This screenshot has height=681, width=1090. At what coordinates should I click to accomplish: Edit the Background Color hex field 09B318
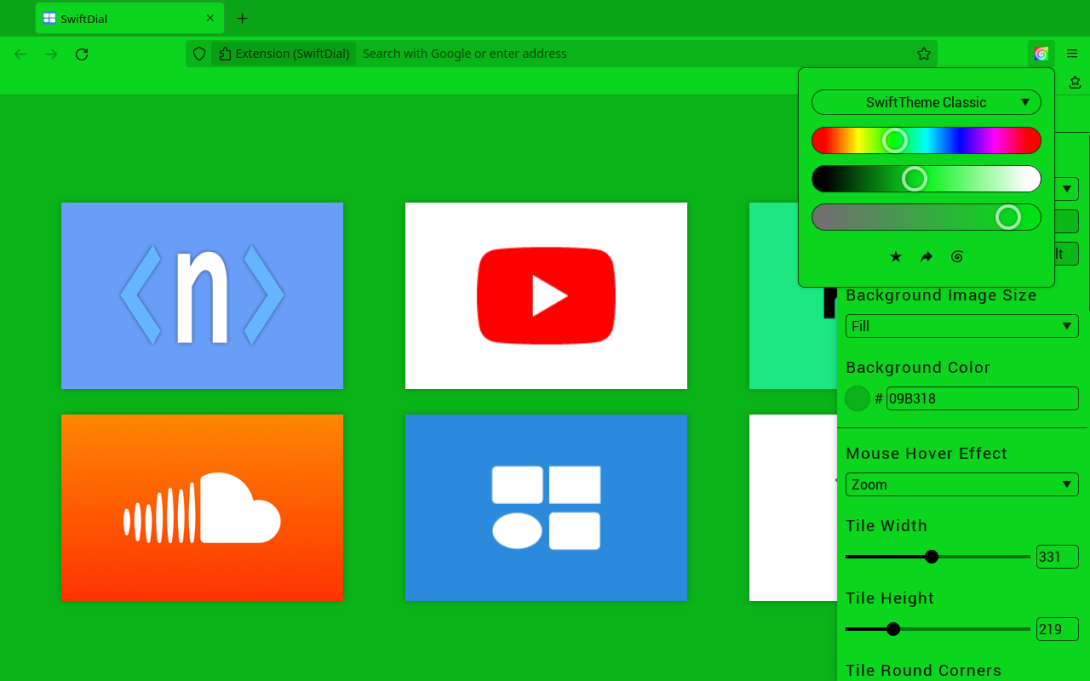click(x=982, y=398)
